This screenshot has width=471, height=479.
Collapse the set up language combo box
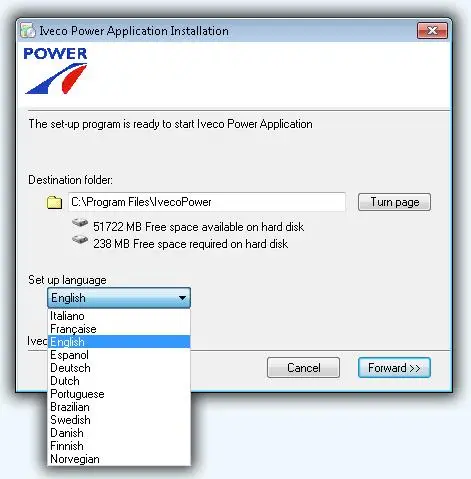click(x=182, y=298)
